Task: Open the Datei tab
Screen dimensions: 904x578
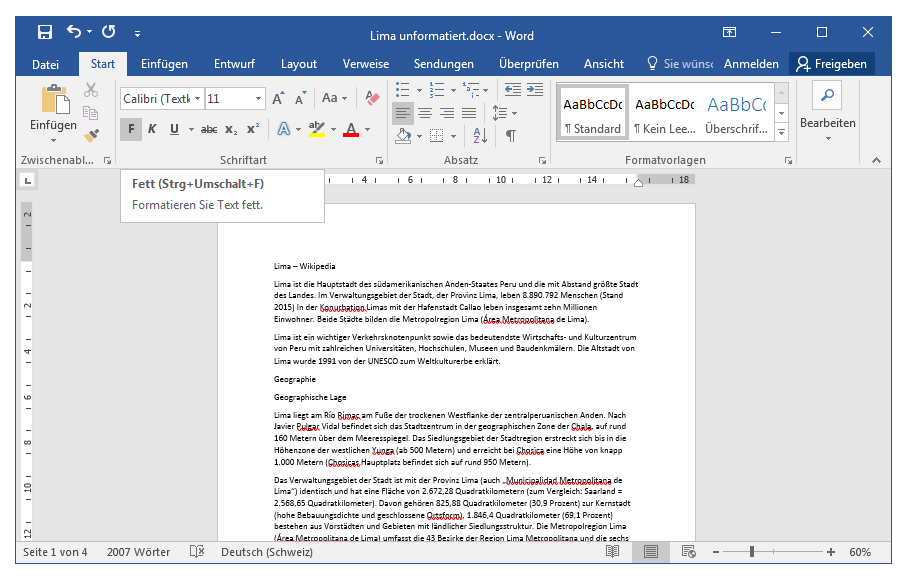Action: coord(46,64)
